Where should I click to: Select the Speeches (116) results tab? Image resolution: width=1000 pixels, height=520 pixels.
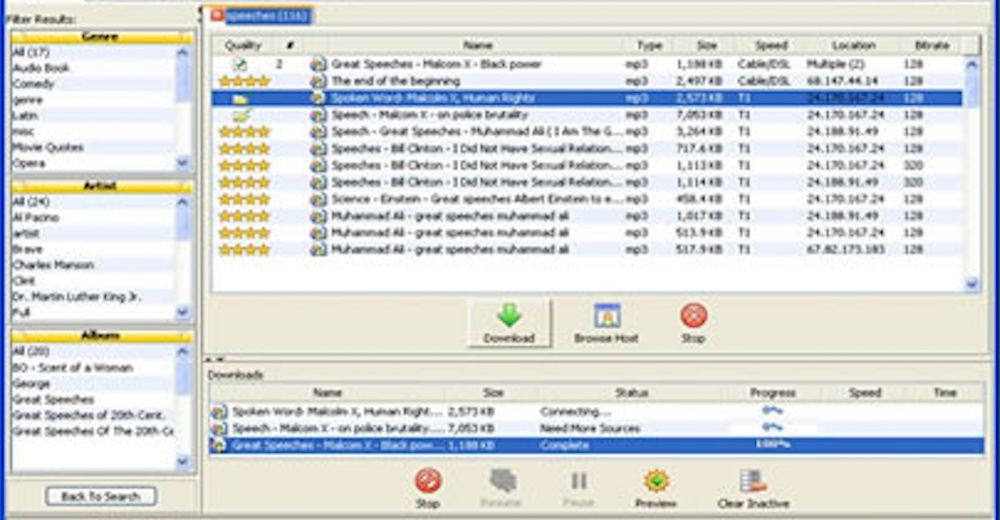[x=267, y=15]
